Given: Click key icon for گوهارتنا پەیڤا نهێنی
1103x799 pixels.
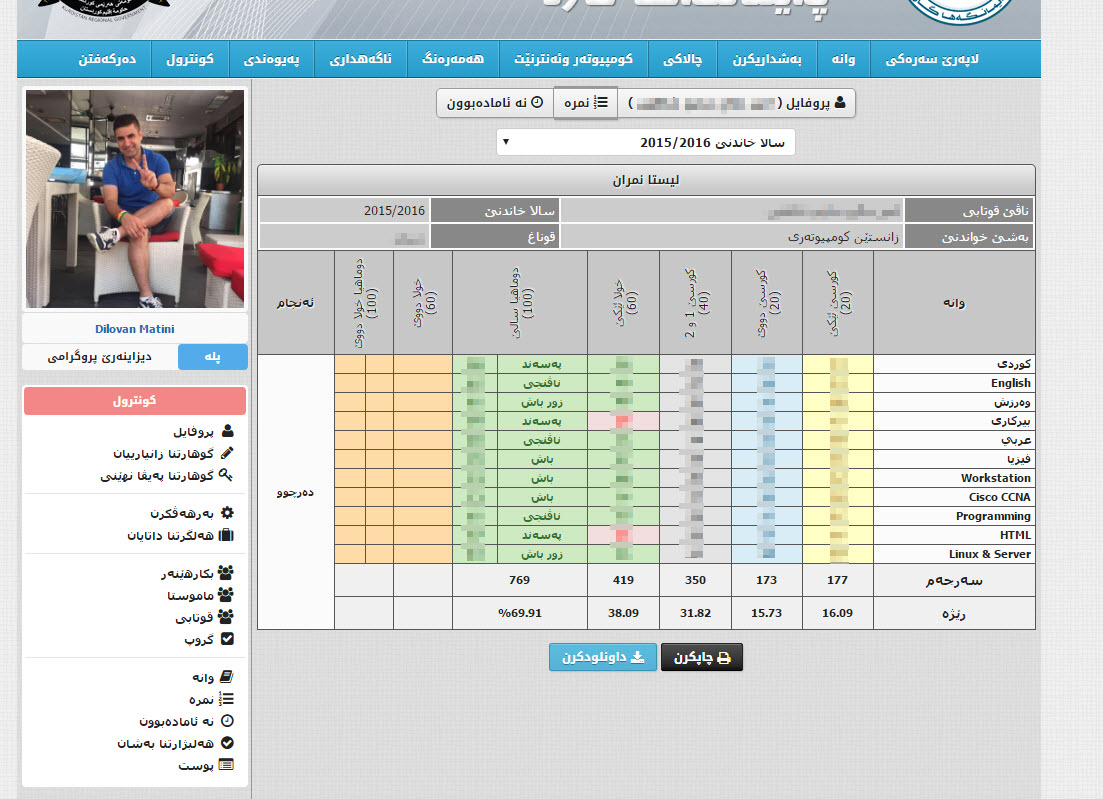Looking at the screenshot, I should [227, 475].
